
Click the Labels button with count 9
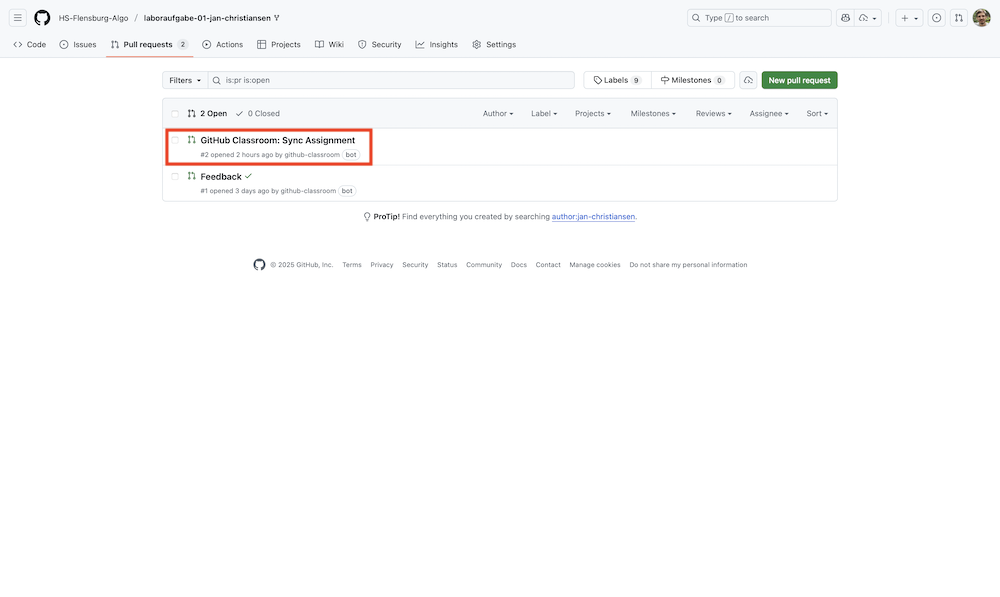(617, 80)
